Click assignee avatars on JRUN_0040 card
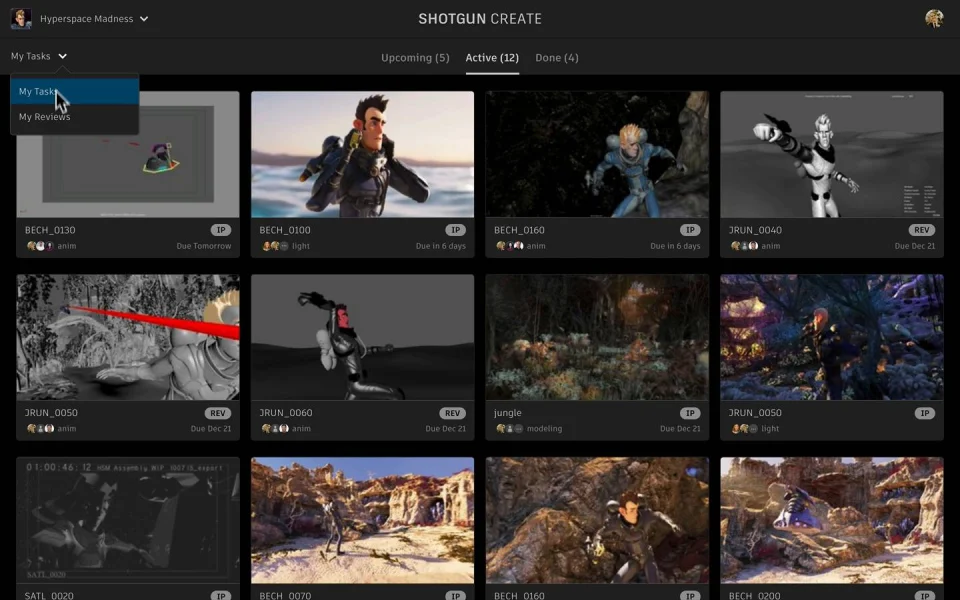 744,246
